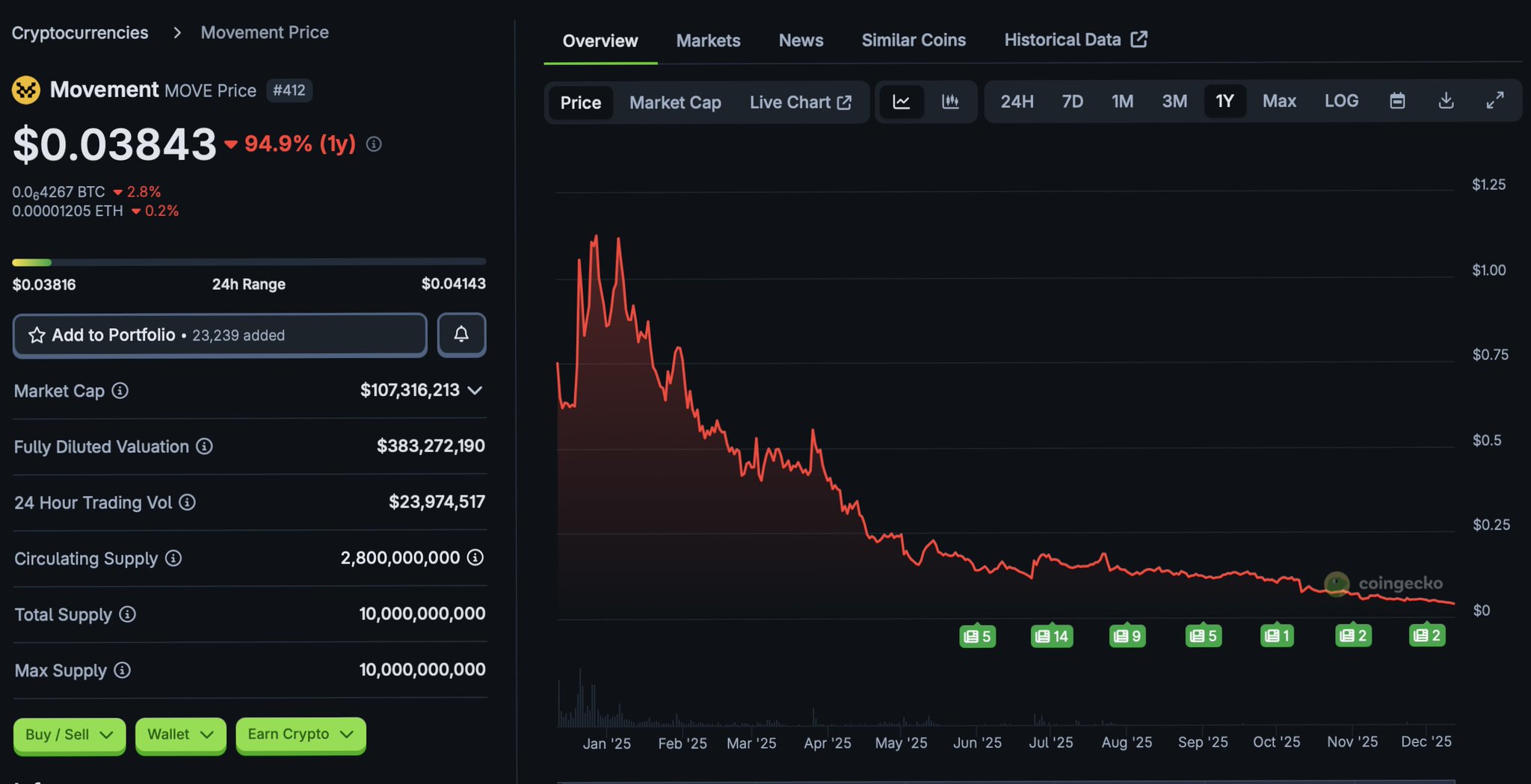1531x784 pixels.
Task: Select the 7D time range
Action: click(1072, 101)
